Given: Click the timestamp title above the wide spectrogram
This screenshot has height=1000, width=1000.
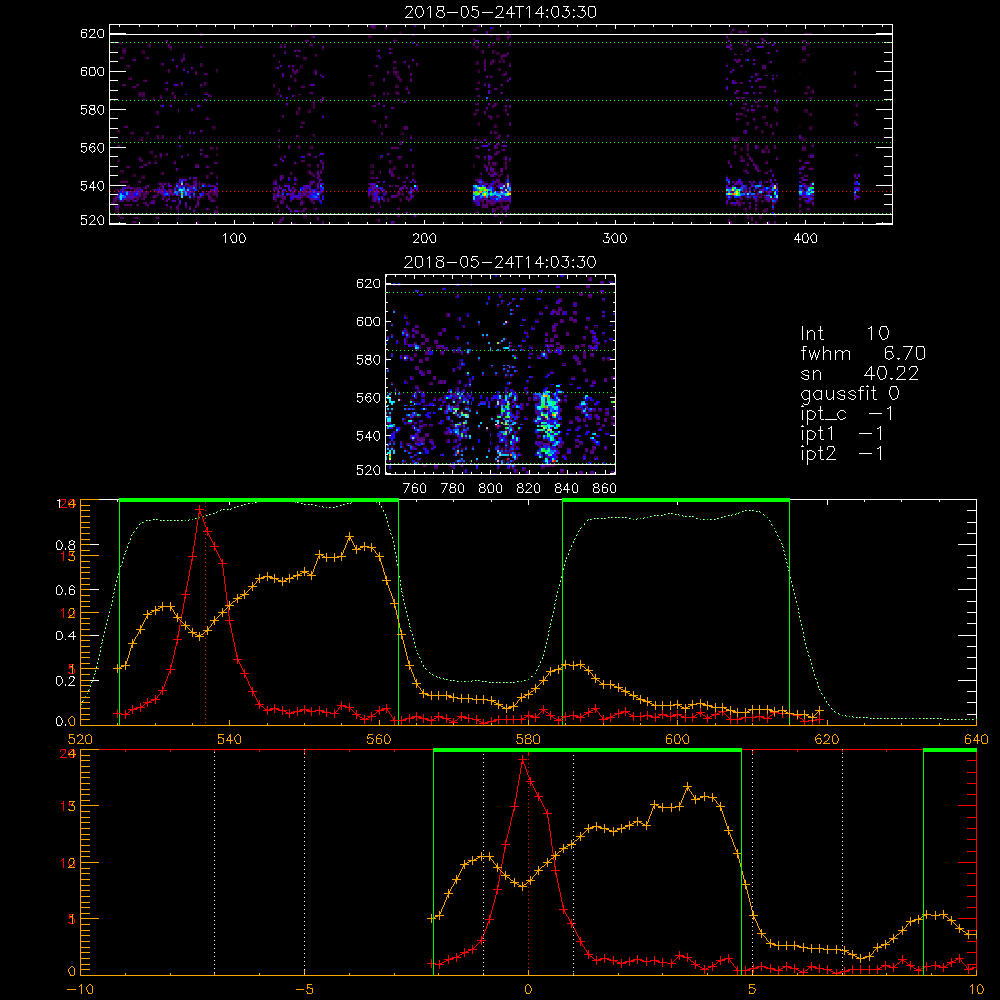Looking at the screenshot, I should [500, 12].
